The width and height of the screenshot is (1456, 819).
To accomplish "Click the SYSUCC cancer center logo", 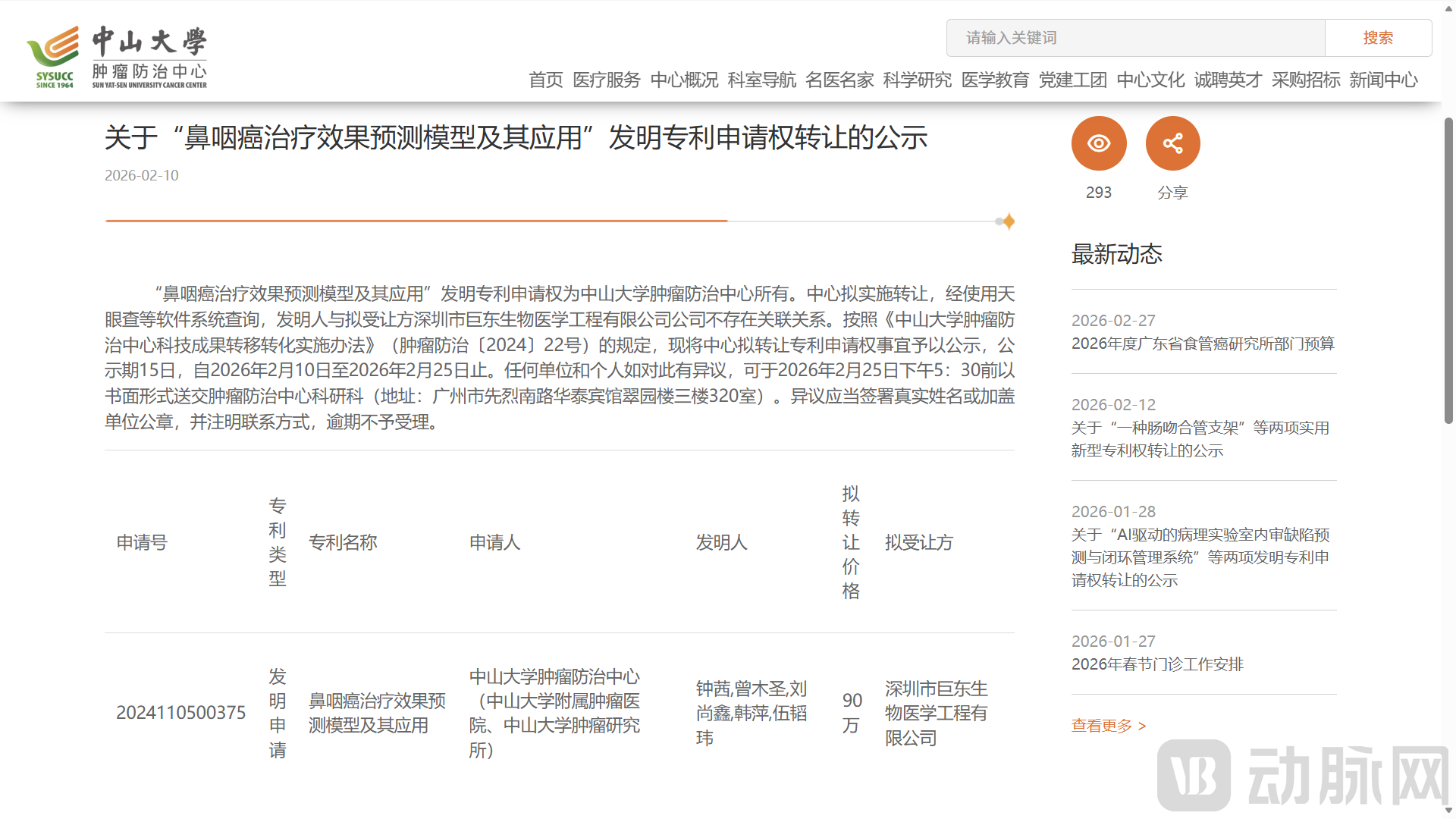I will click(x=117, y=57).
